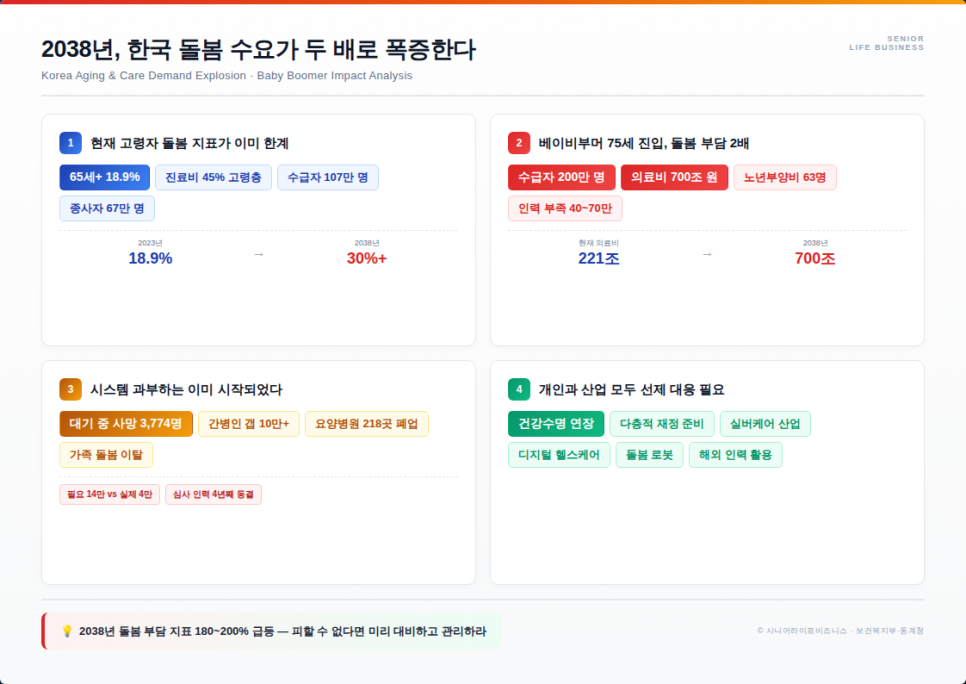Click the copyright source text in footer
The height and width of the screenshot is (684, 966).
[x=840, y=631]
